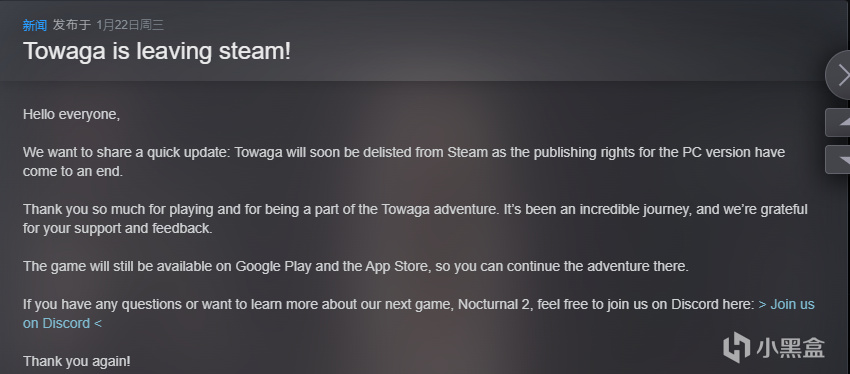Click the downward triangle arrow button
Screen dimensions: 850x374
838,159
